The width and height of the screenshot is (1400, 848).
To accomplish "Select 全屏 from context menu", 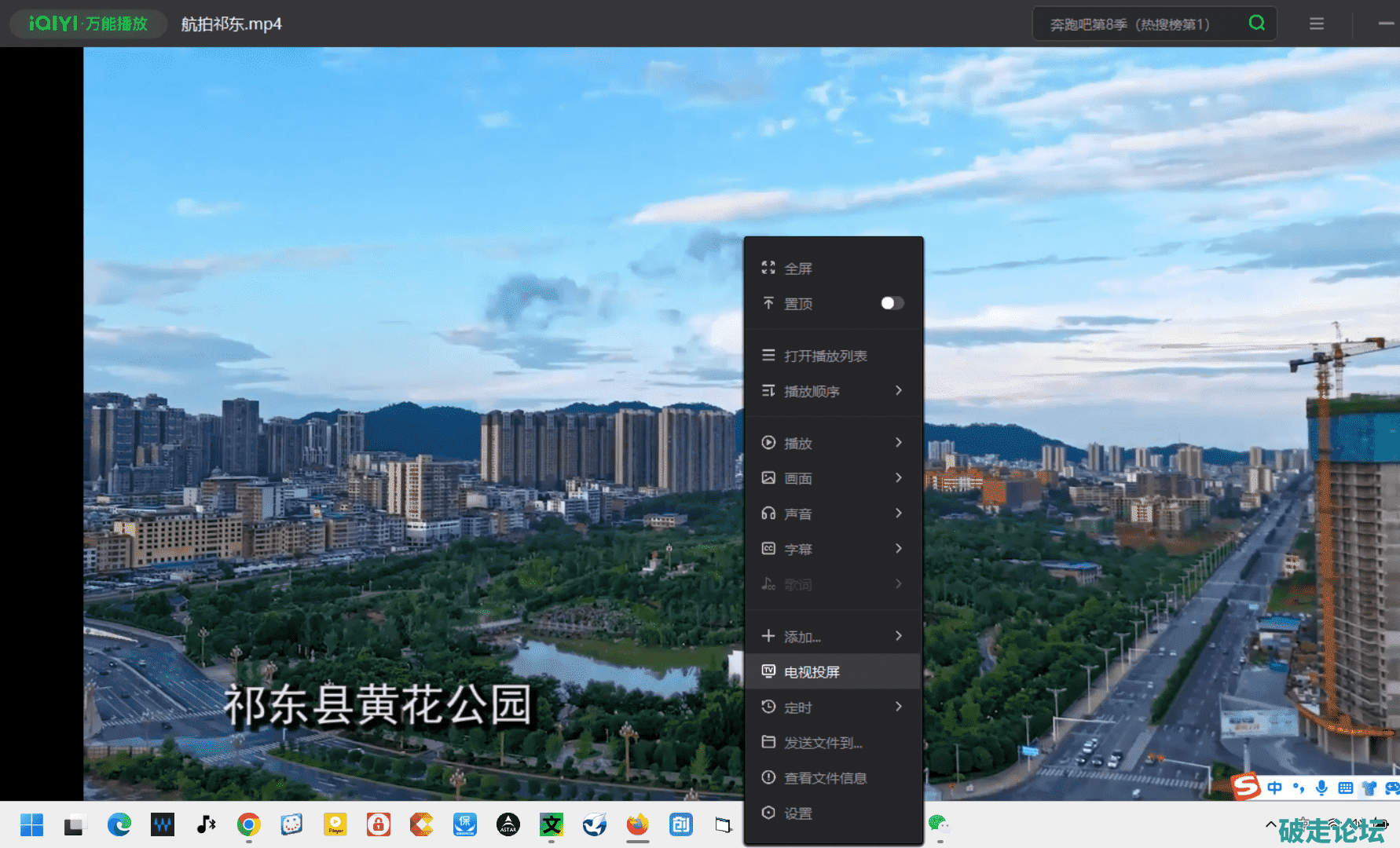I will pyautogui.click(x=798, y=269).
